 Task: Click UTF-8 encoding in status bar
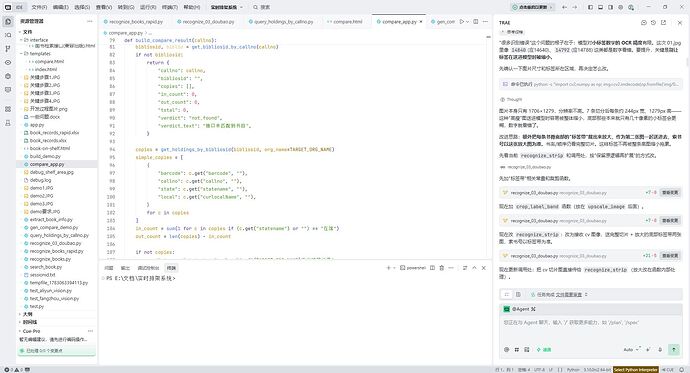coord(540,369)
